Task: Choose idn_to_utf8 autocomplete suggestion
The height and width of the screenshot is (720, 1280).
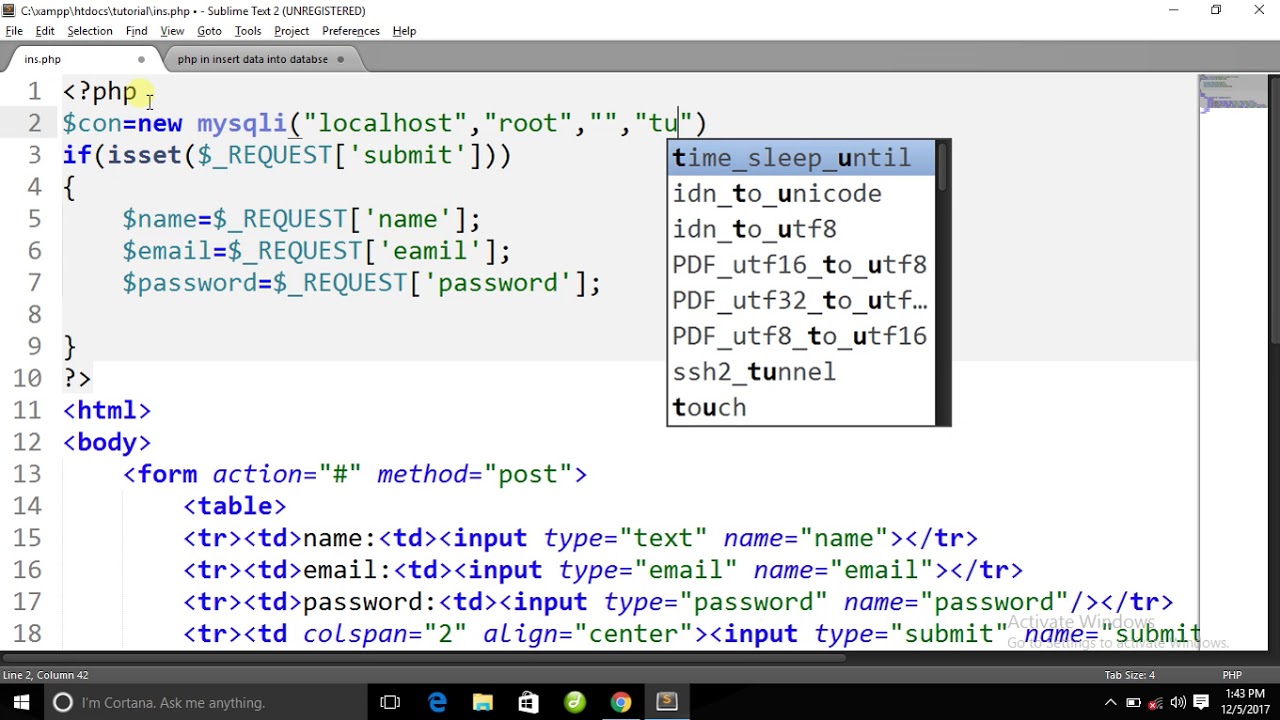Action: click(x=802, y=229)
